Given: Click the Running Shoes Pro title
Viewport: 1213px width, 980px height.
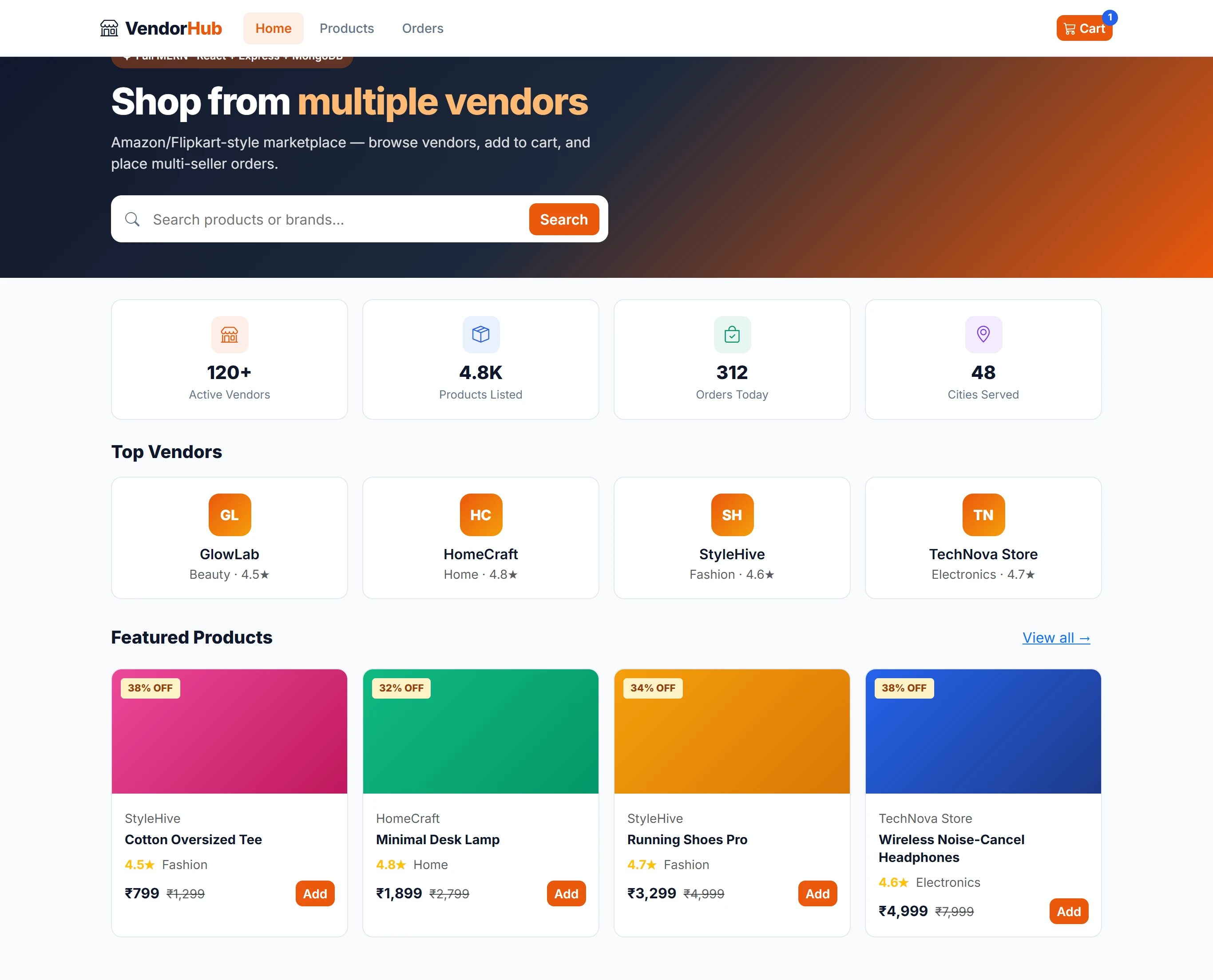Looking at the screenshot, I should point(687,839).
